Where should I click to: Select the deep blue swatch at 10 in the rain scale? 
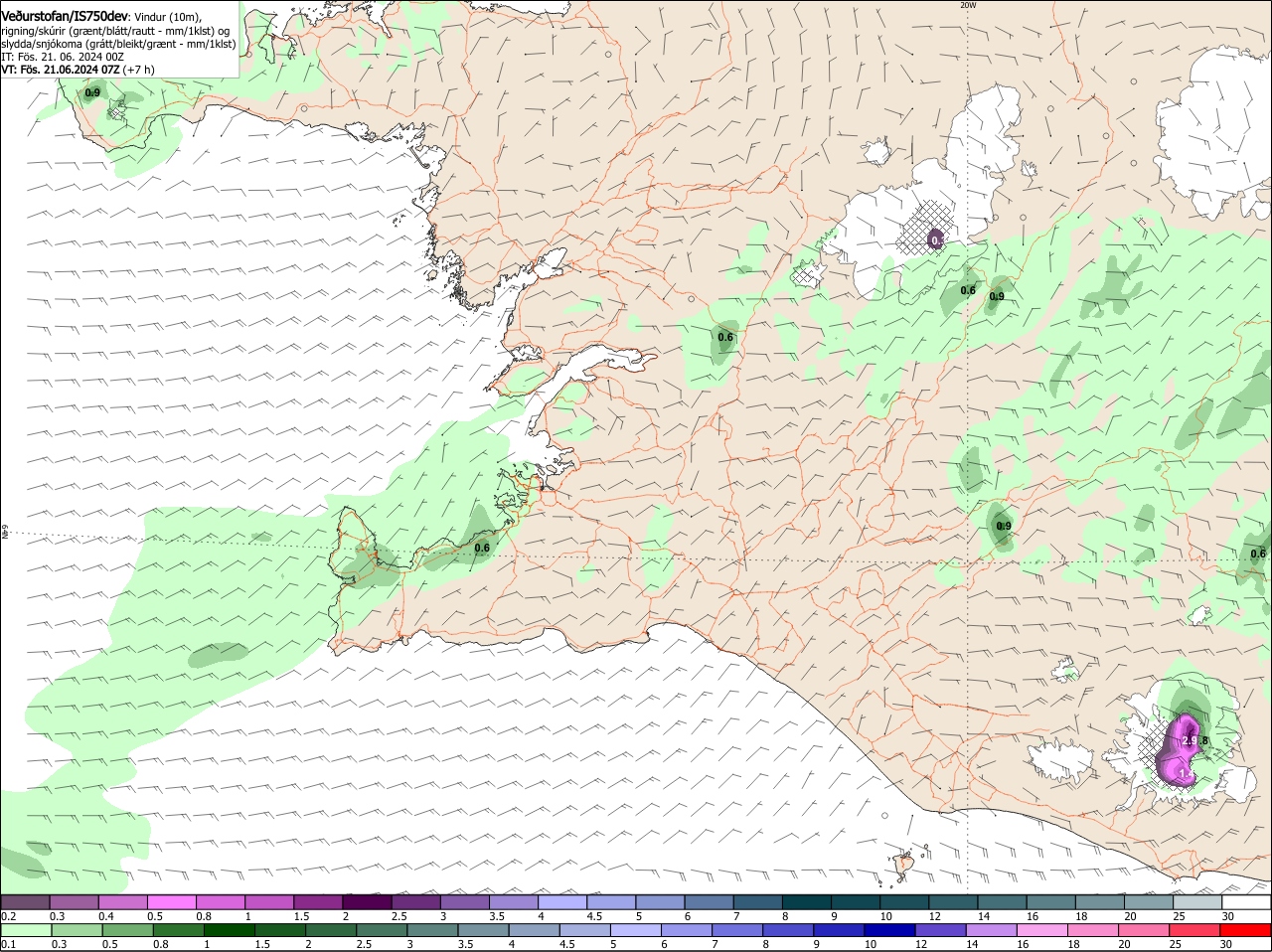(x=891, y=930)
